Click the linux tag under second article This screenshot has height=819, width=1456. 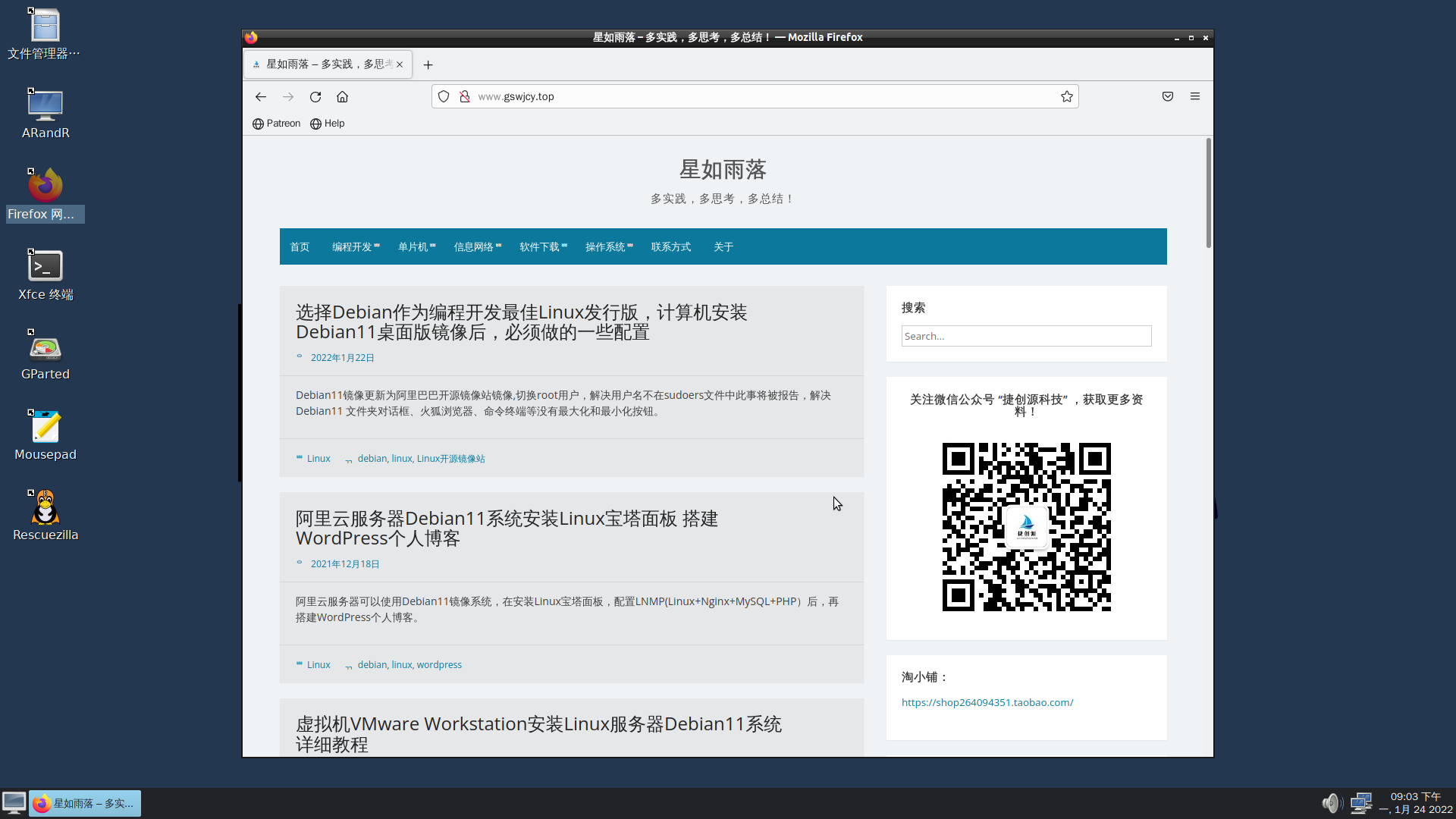tap(402, 665)
